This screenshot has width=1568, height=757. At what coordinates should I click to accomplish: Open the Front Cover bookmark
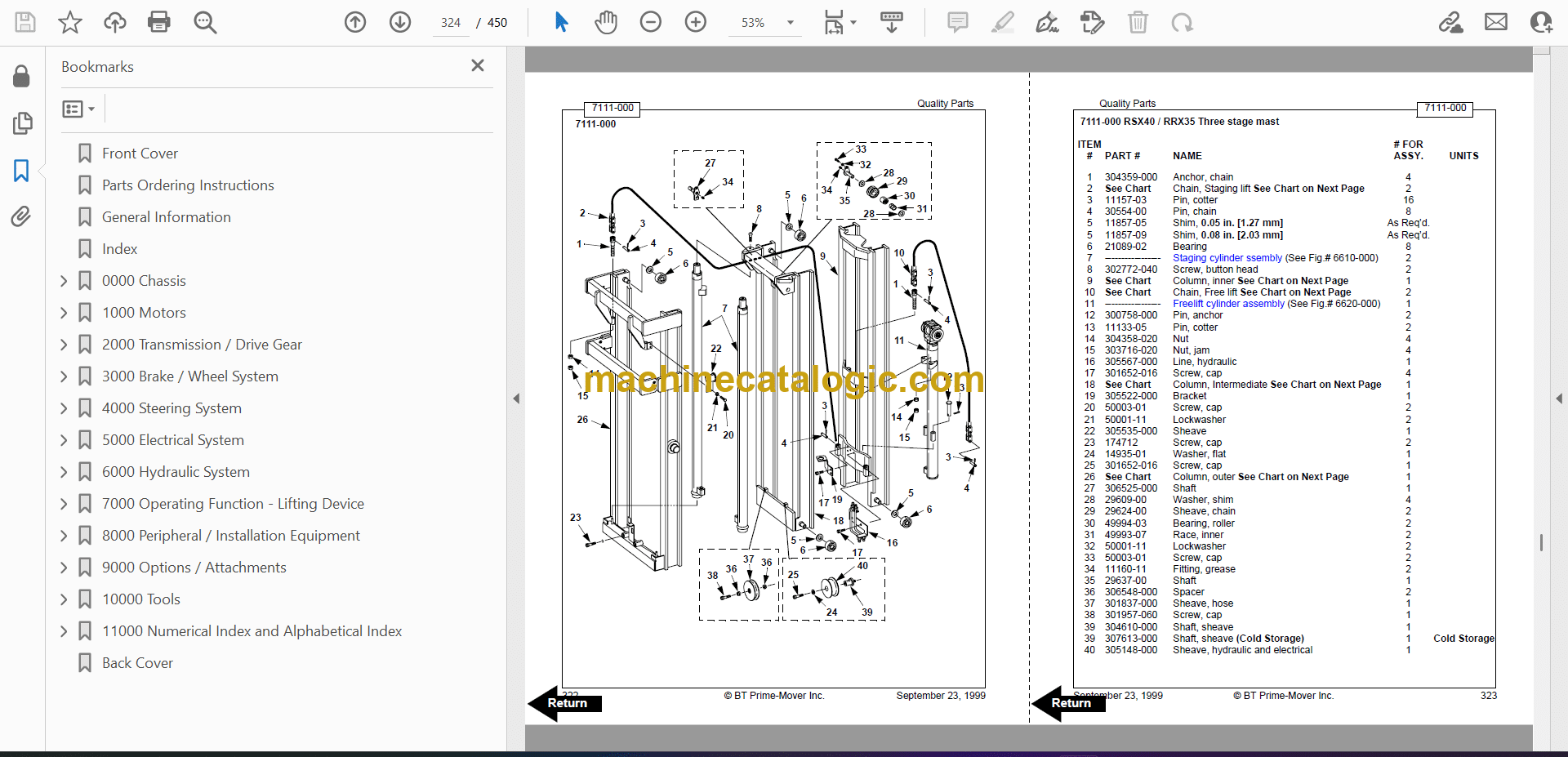click(140, 154)
